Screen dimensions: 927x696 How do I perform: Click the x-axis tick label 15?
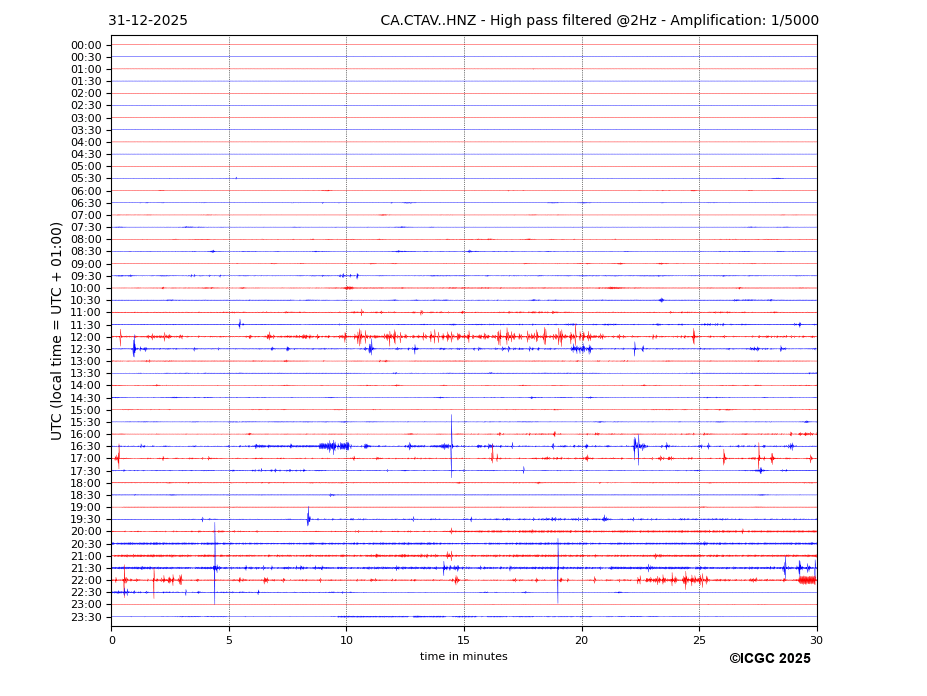pyautogui.click(x=464, y=640)
